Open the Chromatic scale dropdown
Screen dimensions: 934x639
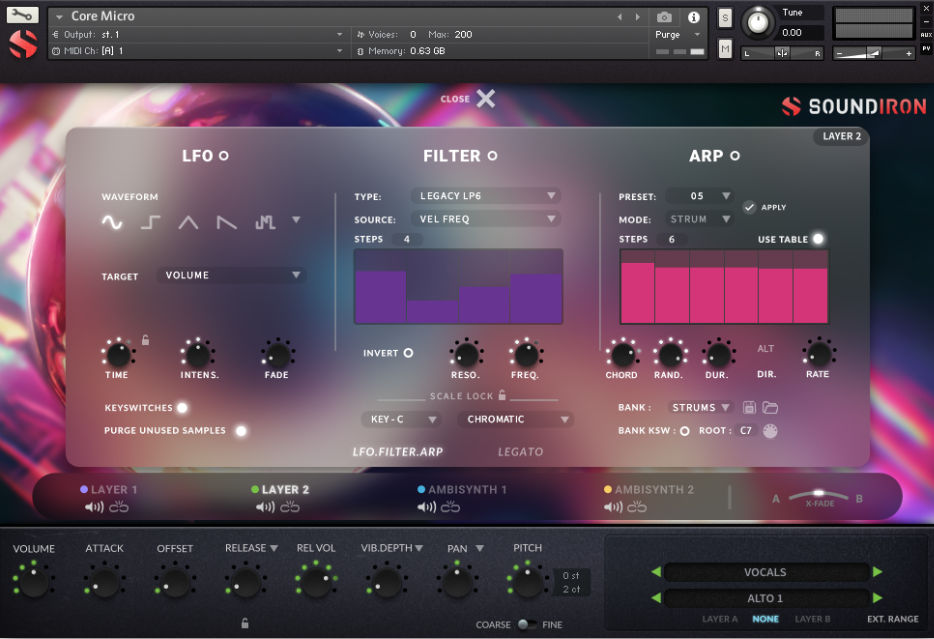click(515, 419)
